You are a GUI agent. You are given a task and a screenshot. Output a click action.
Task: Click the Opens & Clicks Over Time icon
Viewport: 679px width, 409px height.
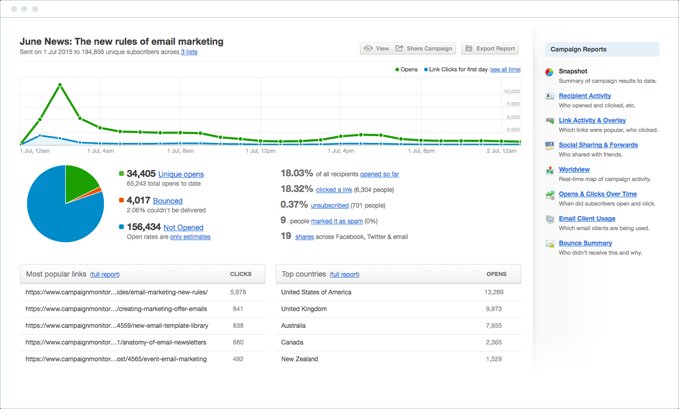point(550,194)
